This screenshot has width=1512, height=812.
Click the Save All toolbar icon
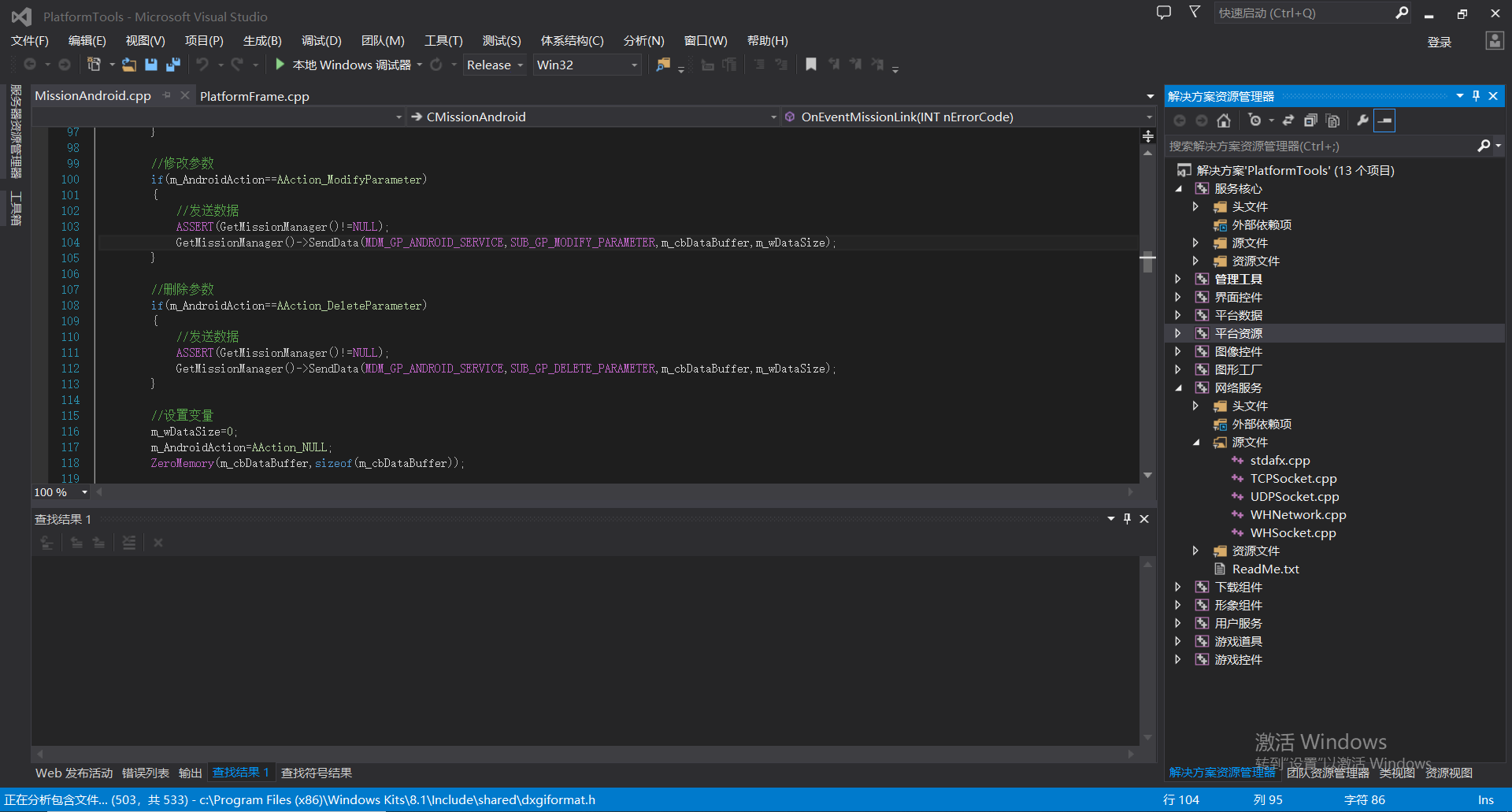[173, 65]
